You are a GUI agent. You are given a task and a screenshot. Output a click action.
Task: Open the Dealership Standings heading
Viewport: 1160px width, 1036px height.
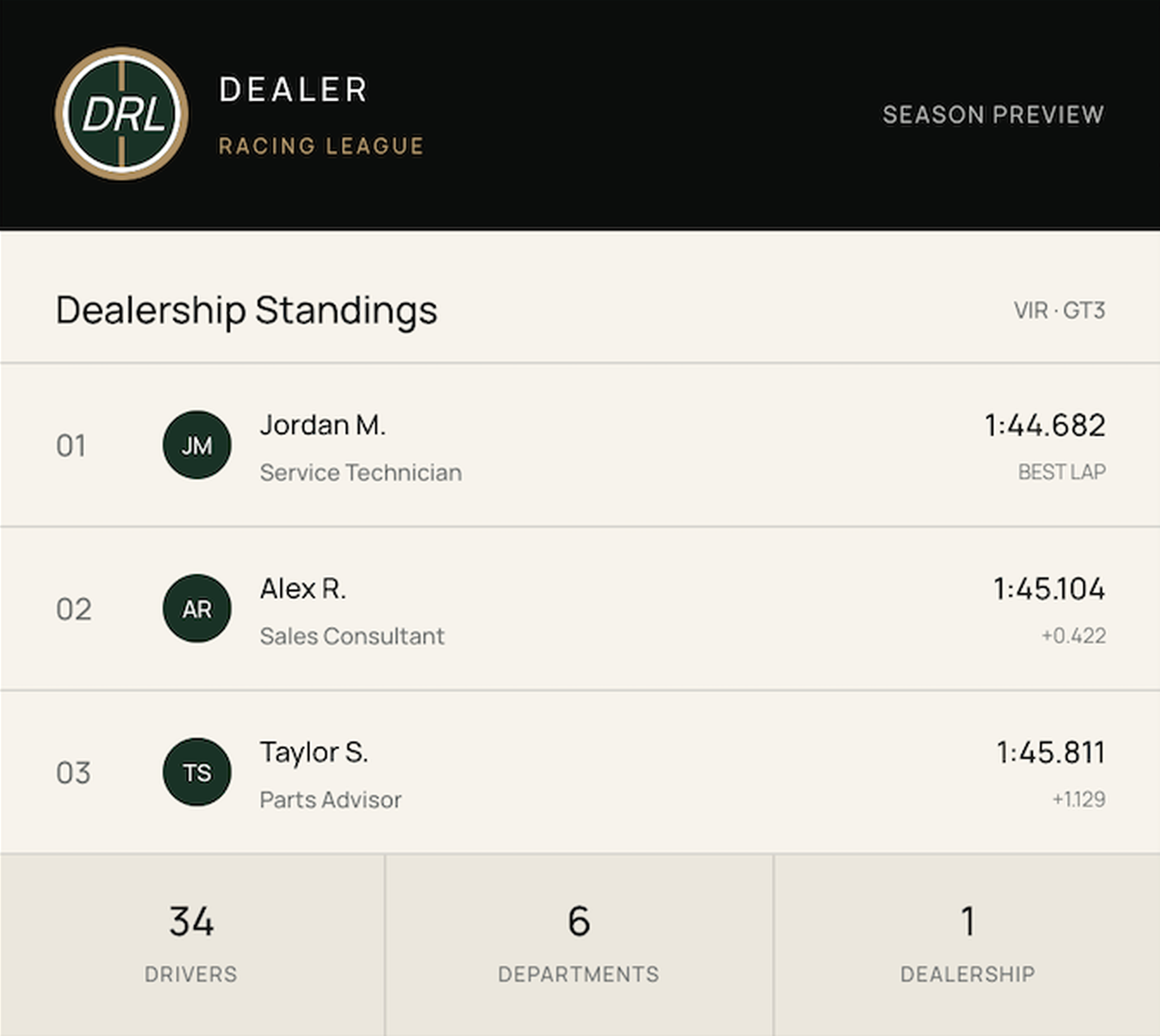click(246, 311)
